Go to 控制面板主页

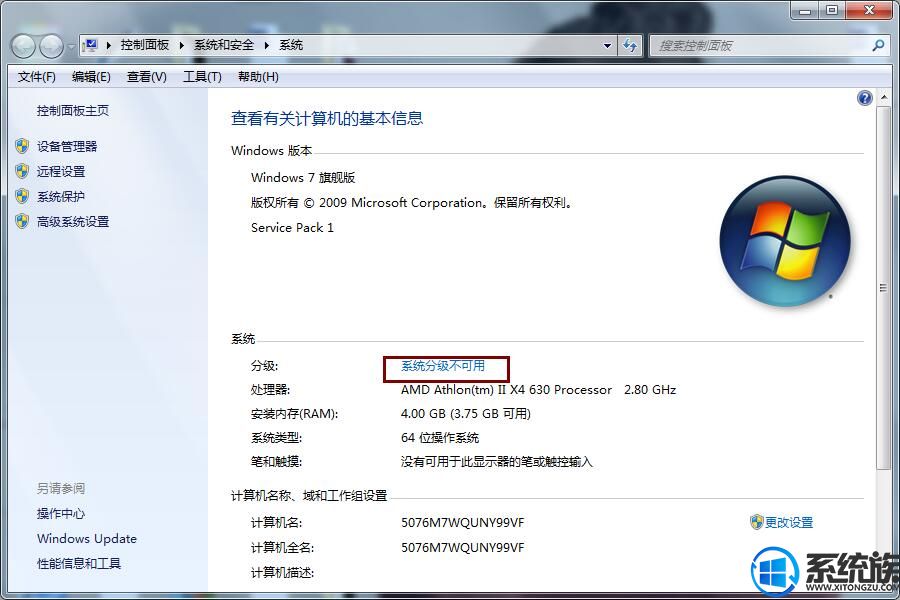pyautogui.click(x=73, y=110)
